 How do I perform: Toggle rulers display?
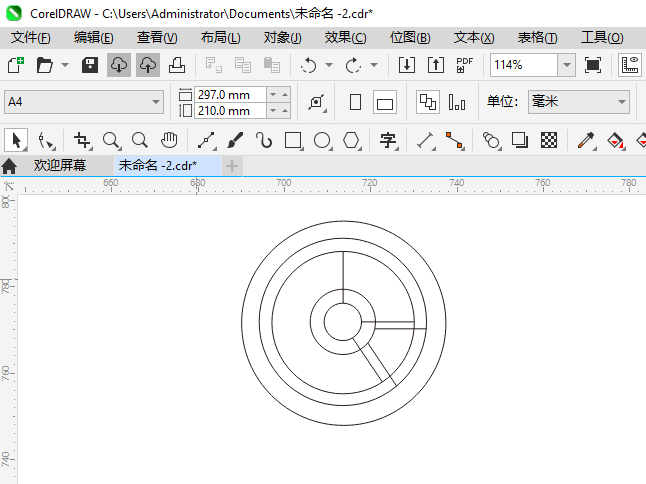(630, 65)
